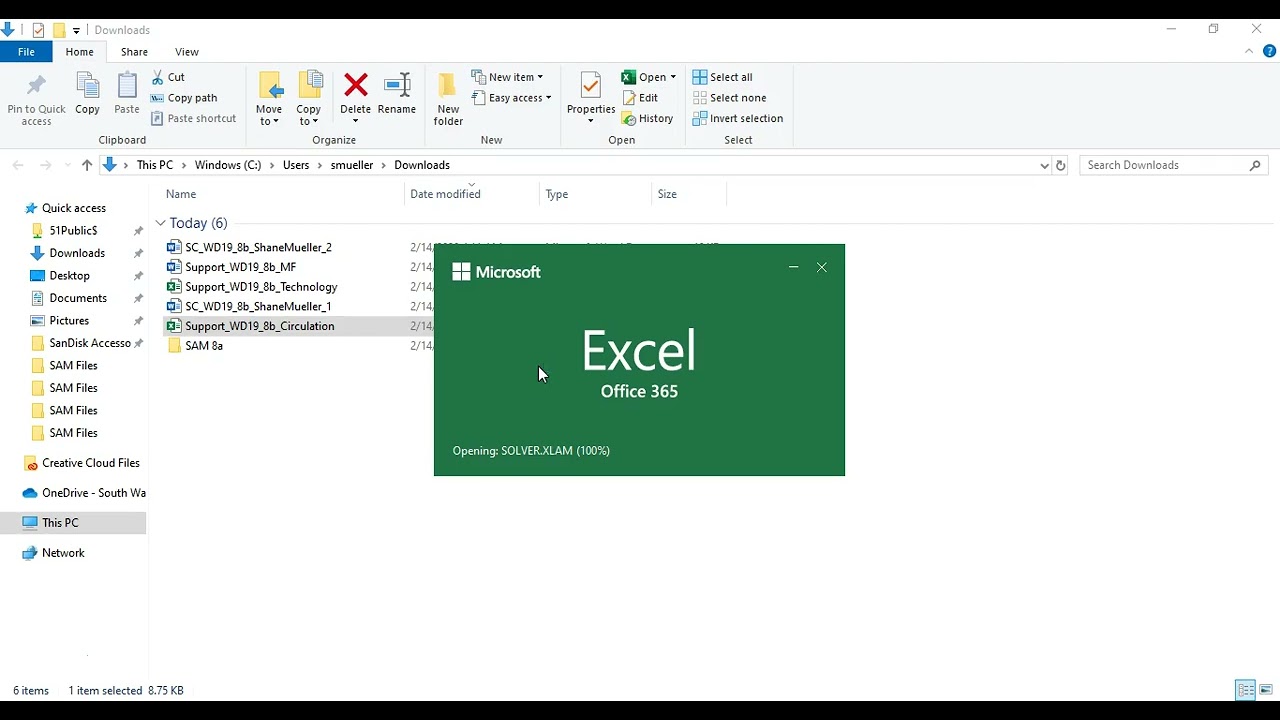This screenshot has height=720, width=1280.
Task: Sort by Name column header
Action: pyautogui.click(x=181, y=194)
